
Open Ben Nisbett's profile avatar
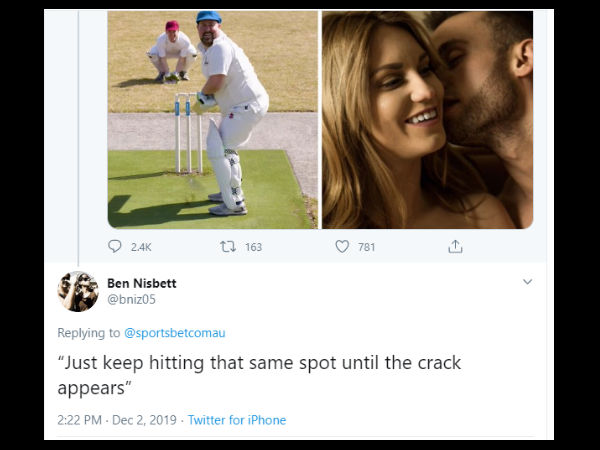click(78, 292)
